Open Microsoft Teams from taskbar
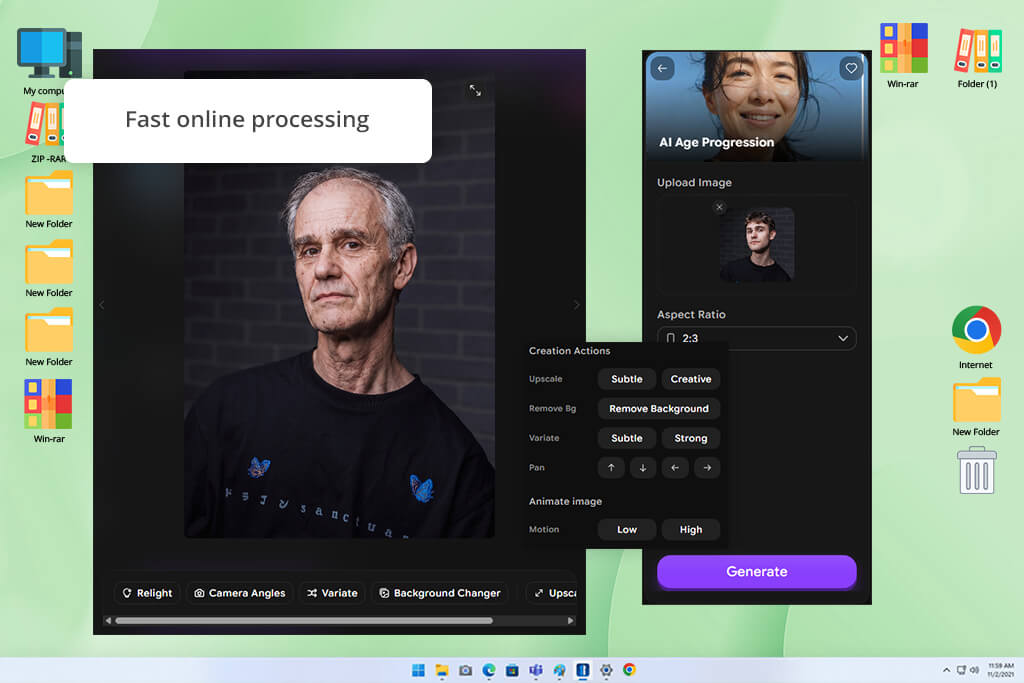 (536, 670)
